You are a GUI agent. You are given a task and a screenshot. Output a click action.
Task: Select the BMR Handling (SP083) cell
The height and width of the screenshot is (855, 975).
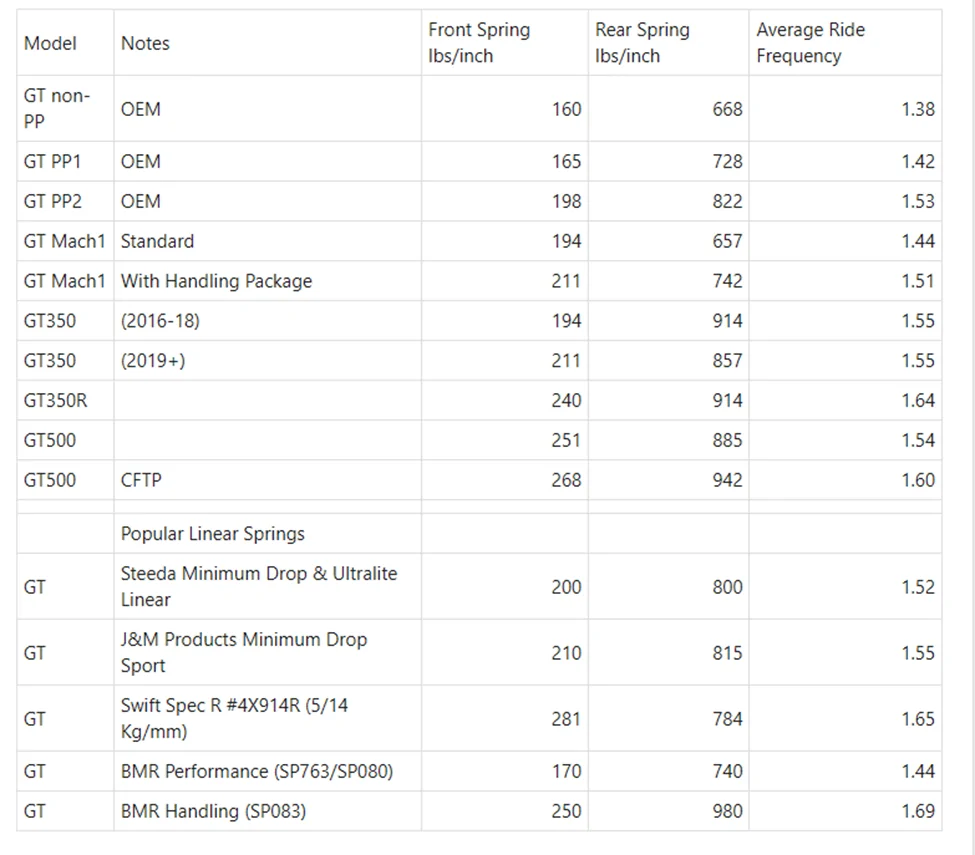(267, 811)
